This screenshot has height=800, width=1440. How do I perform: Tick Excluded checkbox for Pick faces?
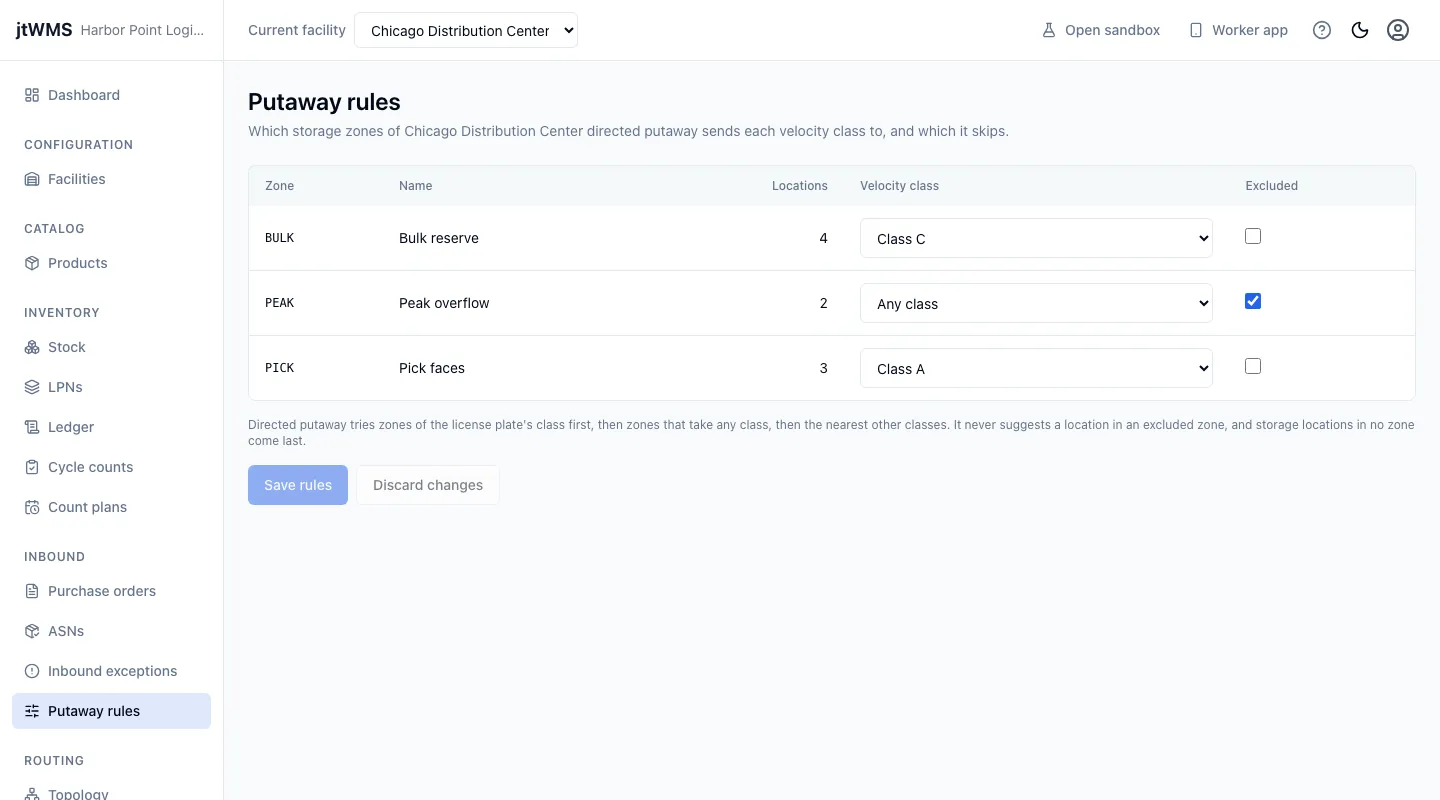(x=1253, y=366)
